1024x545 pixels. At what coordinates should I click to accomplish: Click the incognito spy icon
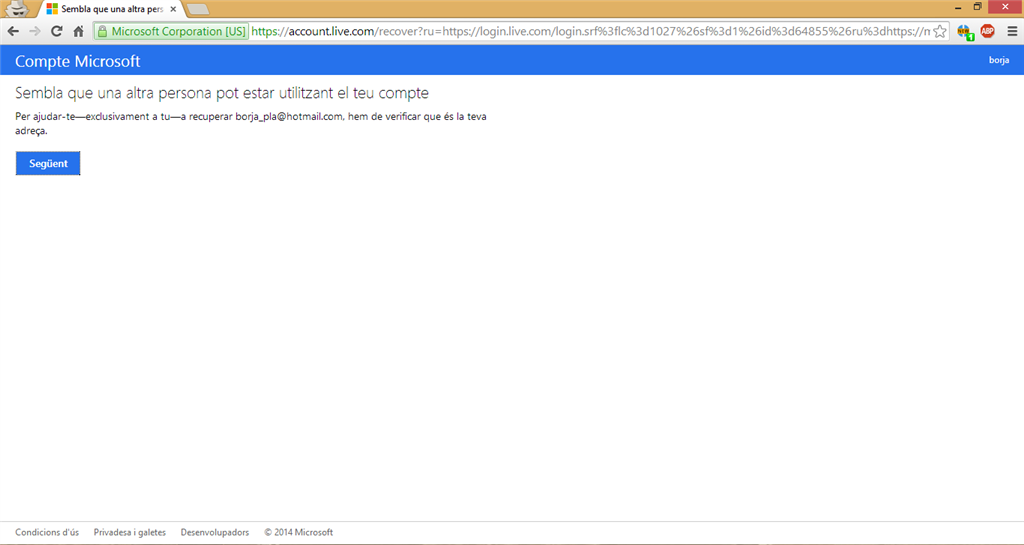pos(16,9)
